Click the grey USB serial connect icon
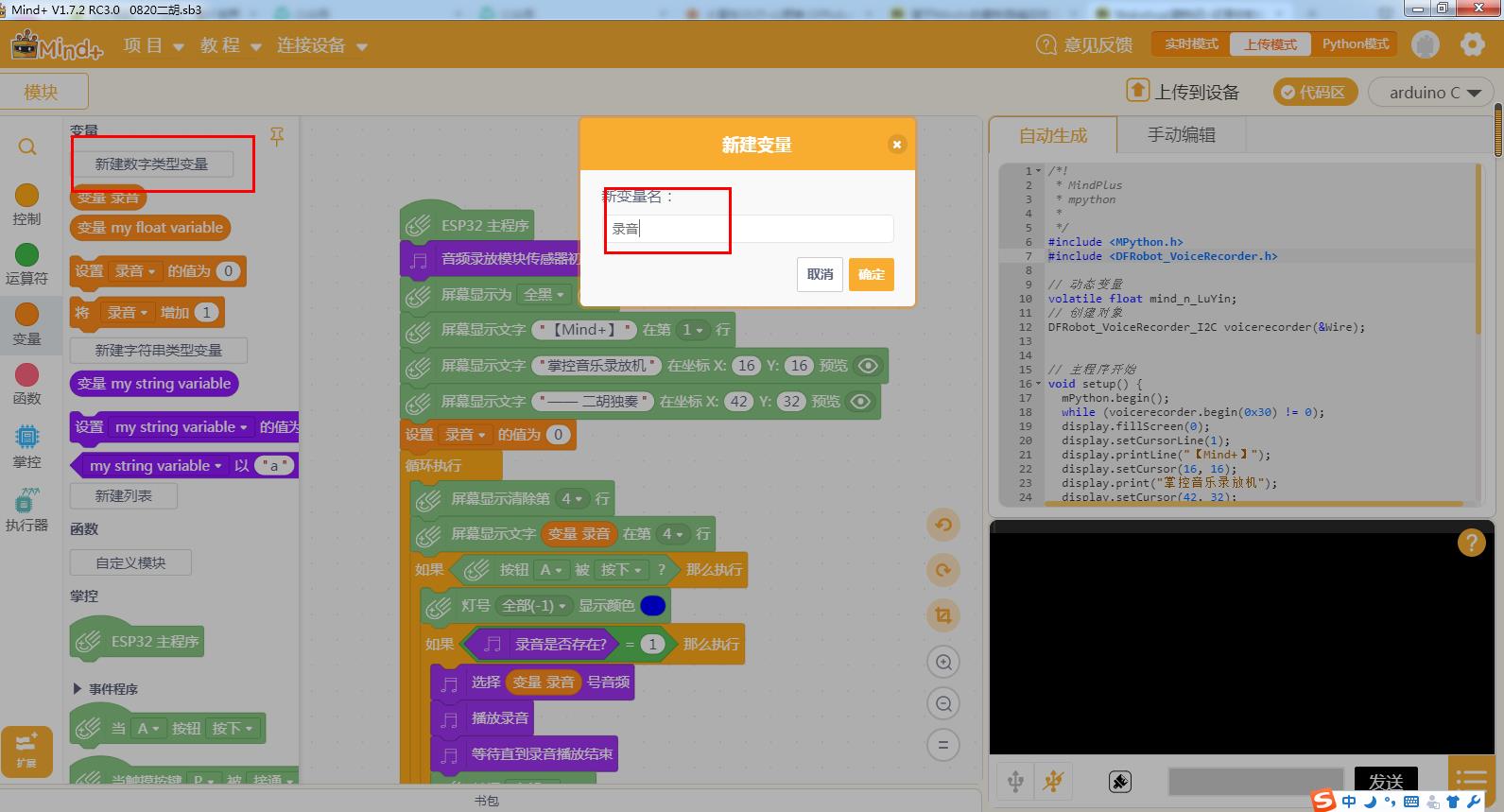This screenshot has height=812, width=1504. 1015,781
